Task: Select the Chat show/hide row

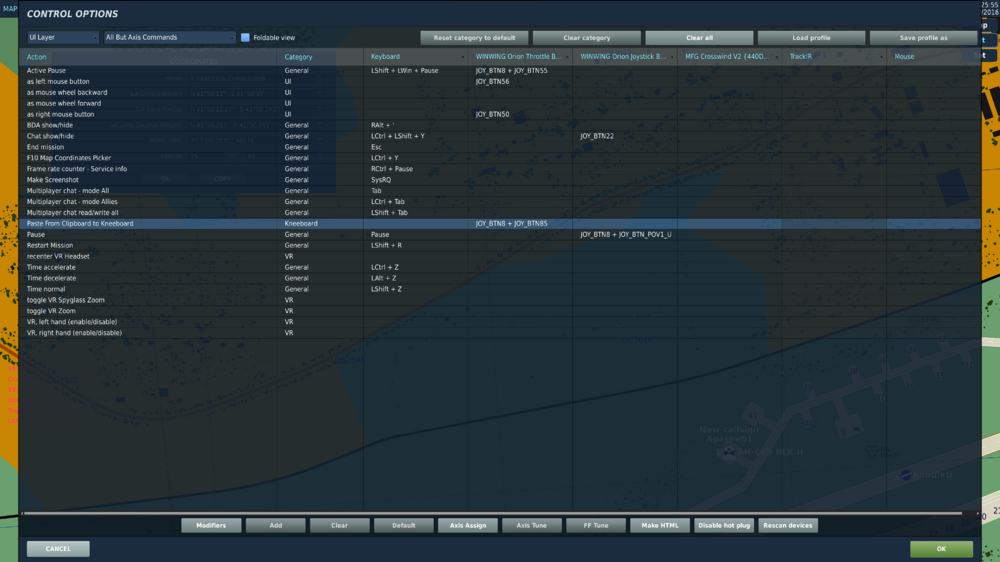Action: click(x=499, y=136)
